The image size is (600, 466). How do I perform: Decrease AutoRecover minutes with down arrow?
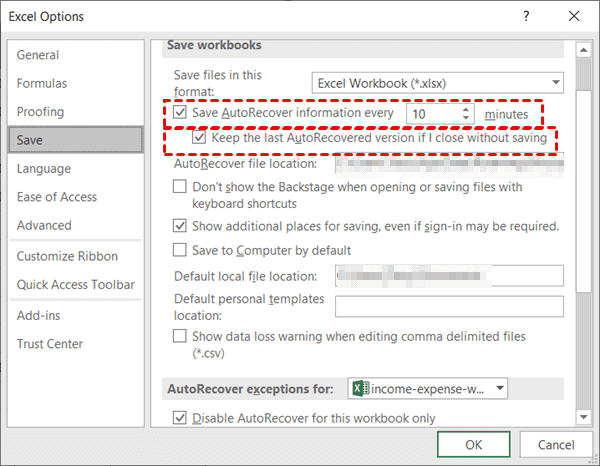tap(466, 119)
